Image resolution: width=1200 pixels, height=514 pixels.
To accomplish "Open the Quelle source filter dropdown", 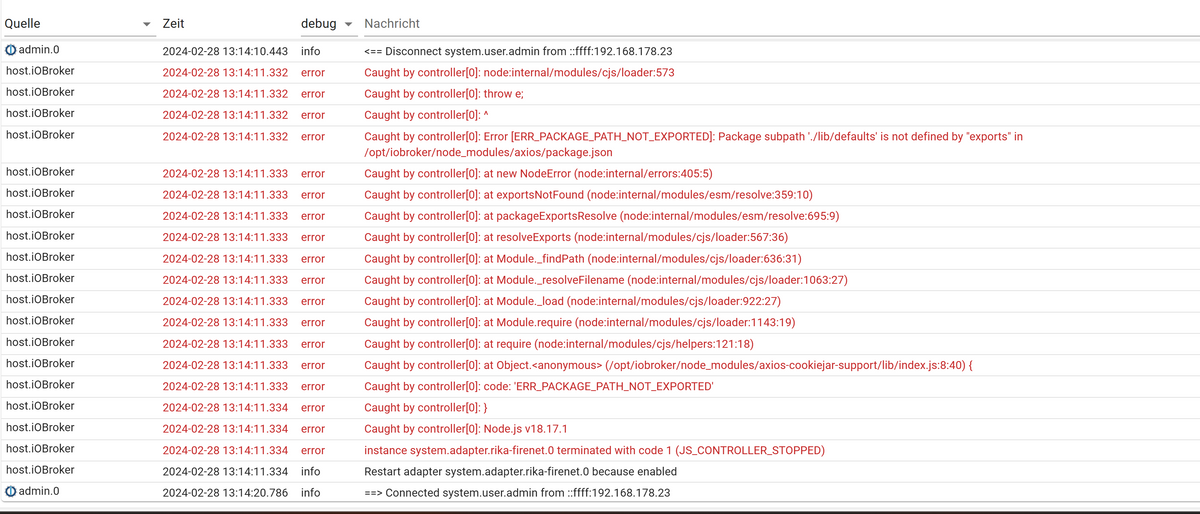I will [75, 23].
